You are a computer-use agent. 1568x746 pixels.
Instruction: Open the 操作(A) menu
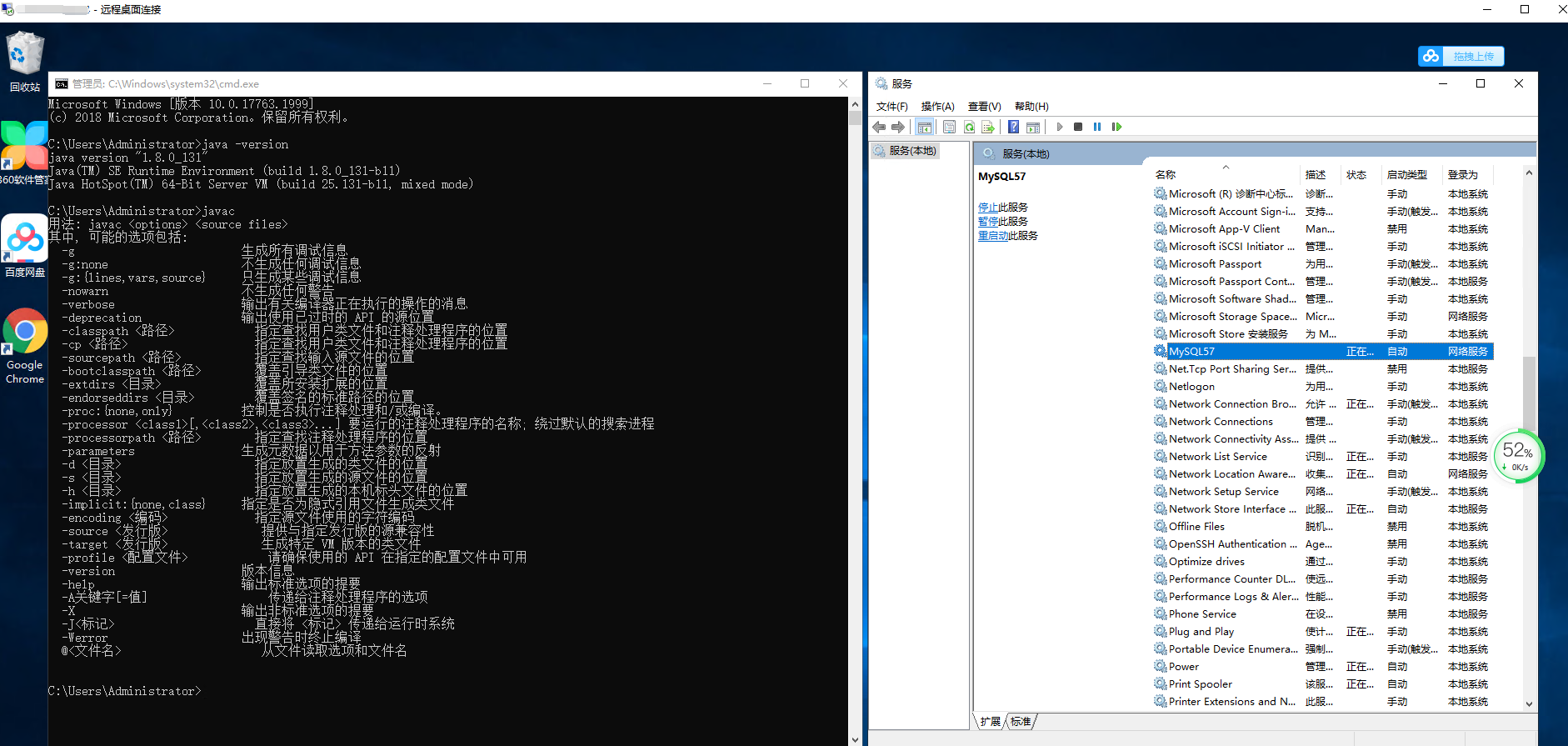[x=937, y=106]
